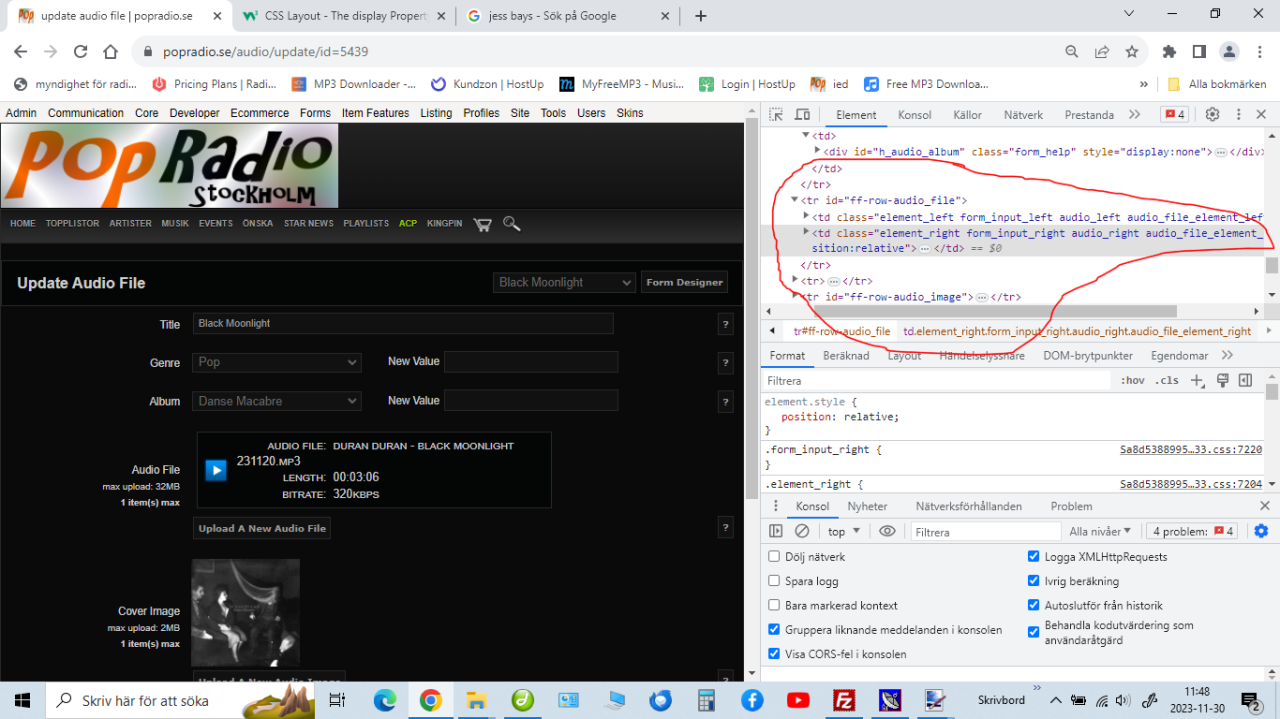1280x719 pixels.
Task: Bookmark this page with the star icon
Action: pyautogui.click(x=1132, y=52)
